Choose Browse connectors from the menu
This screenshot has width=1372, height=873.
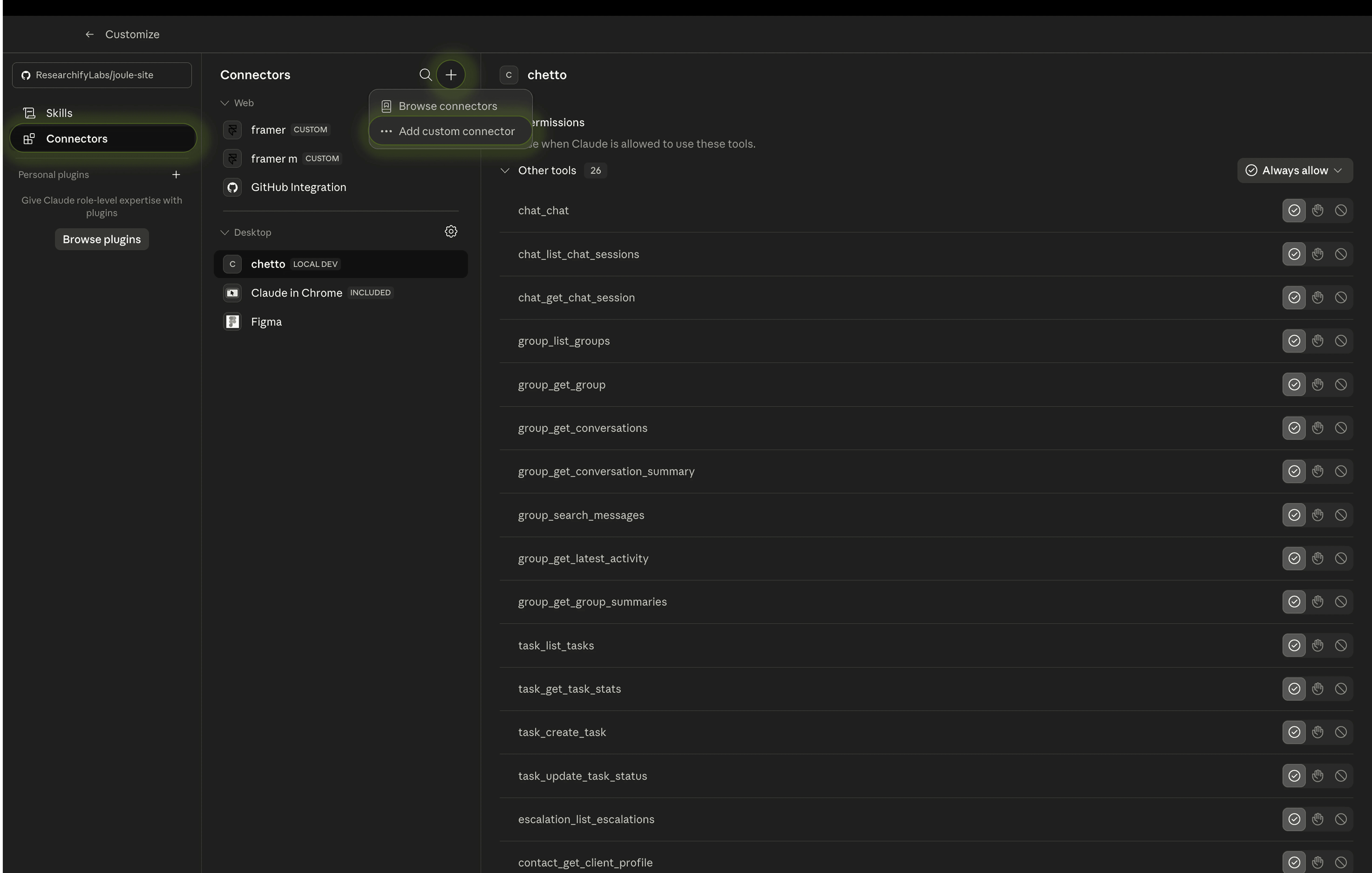point(450,106)
